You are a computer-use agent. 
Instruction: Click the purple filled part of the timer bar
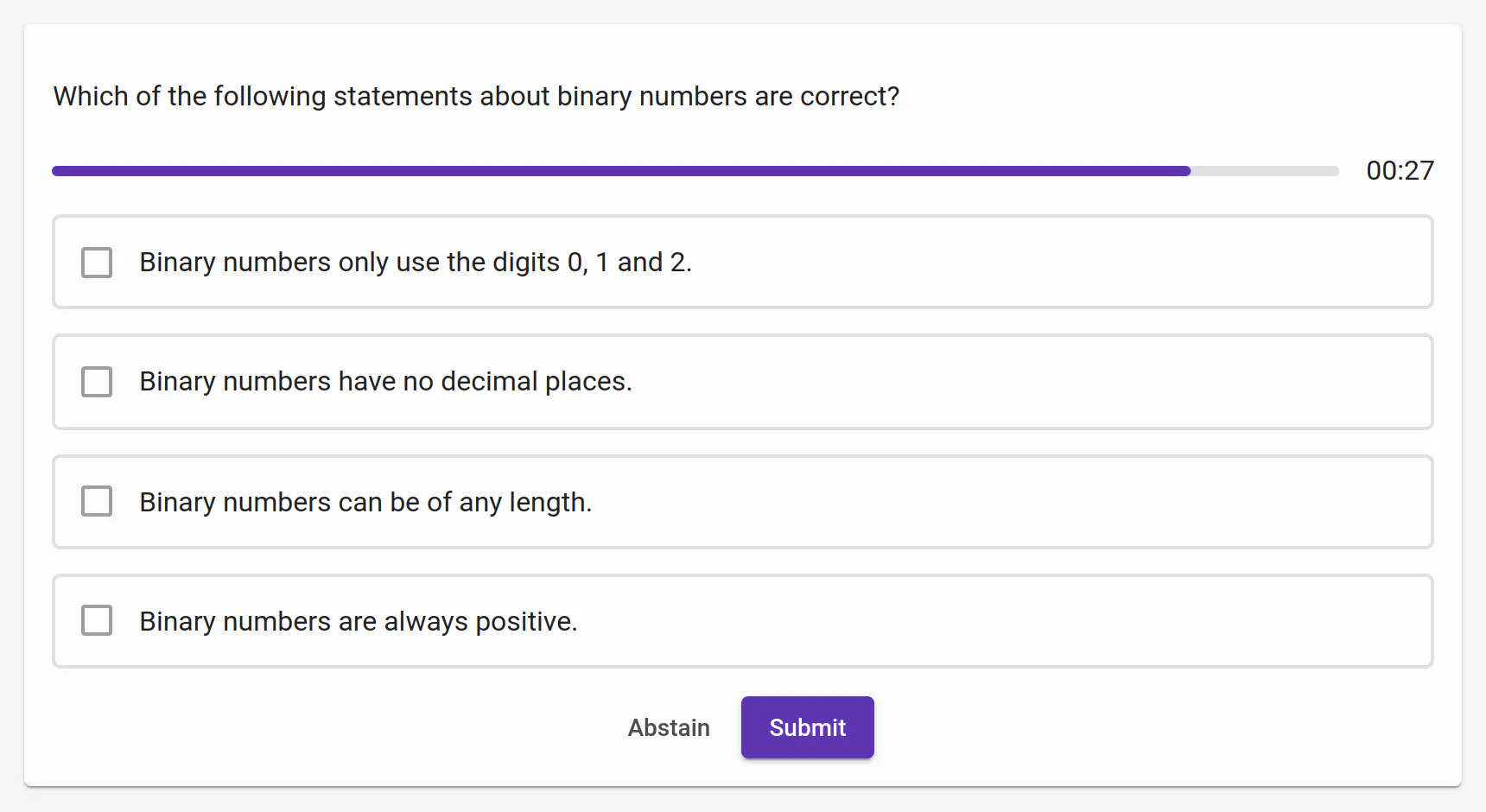605,171
